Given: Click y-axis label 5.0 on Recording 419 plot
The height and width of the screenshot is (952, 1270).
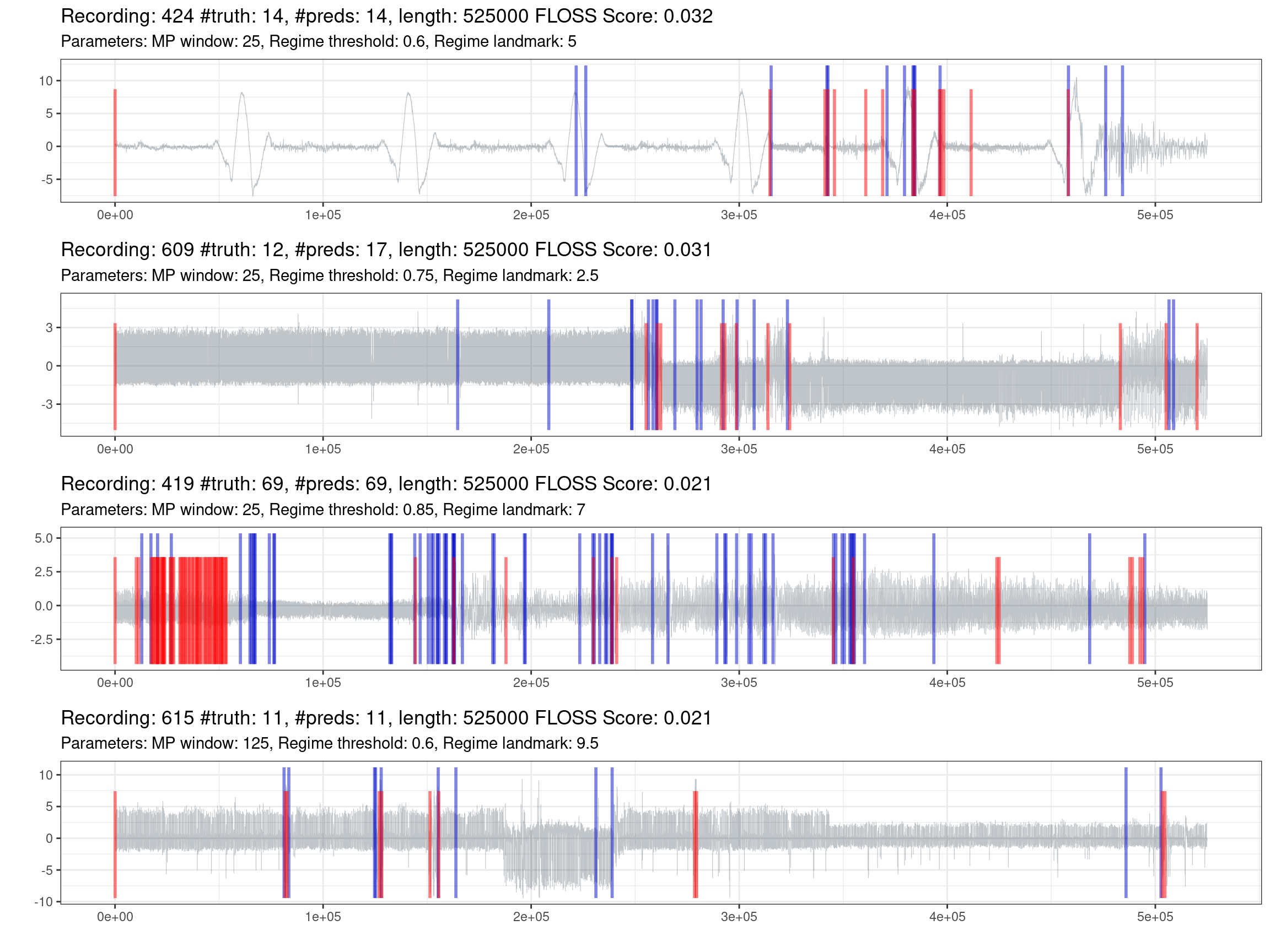Looking at the screenshot, I should pyautogui.click(x=44, y=538).
